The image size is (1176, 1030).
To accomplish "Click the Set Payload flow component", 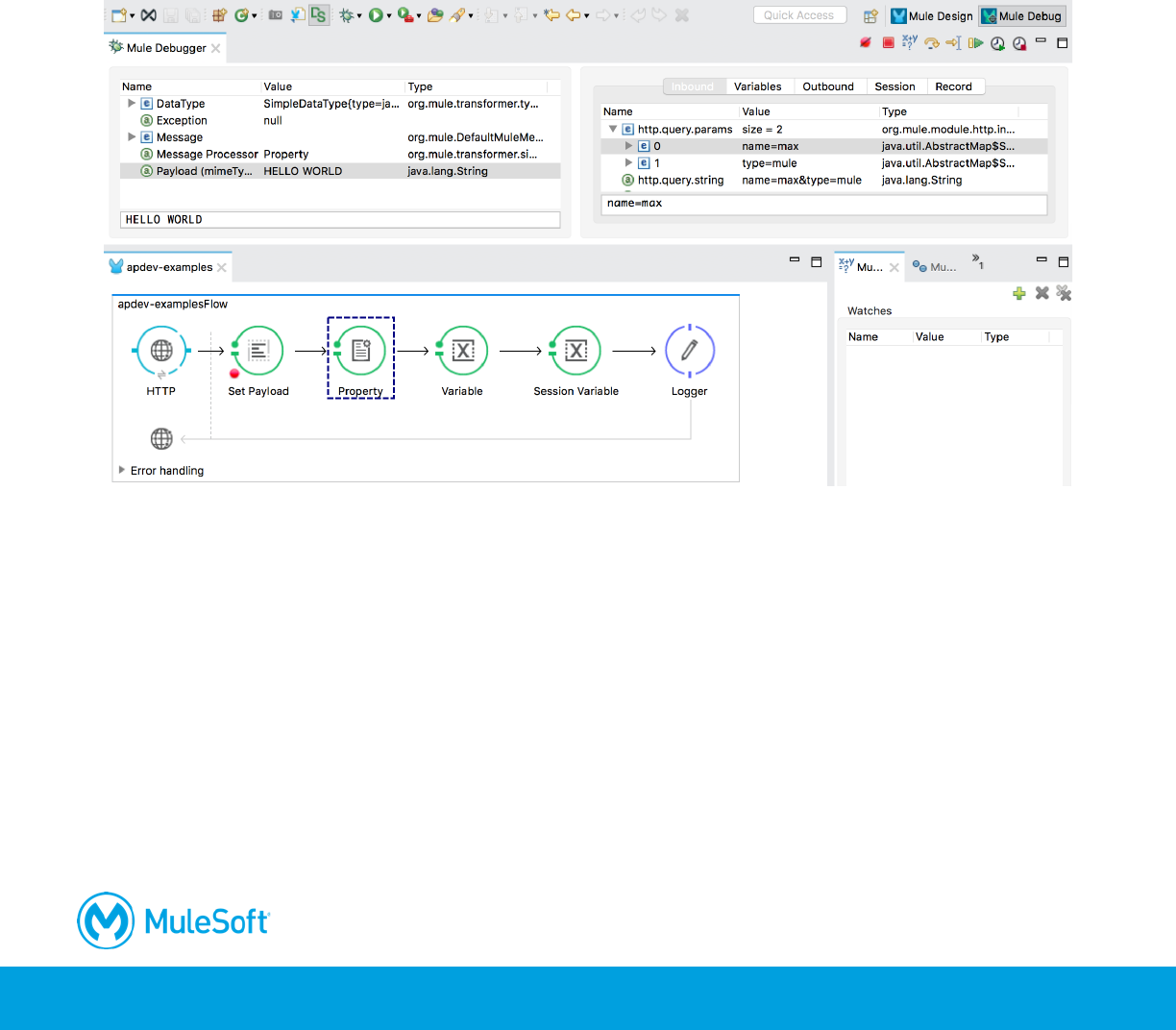I will (258, 361).
